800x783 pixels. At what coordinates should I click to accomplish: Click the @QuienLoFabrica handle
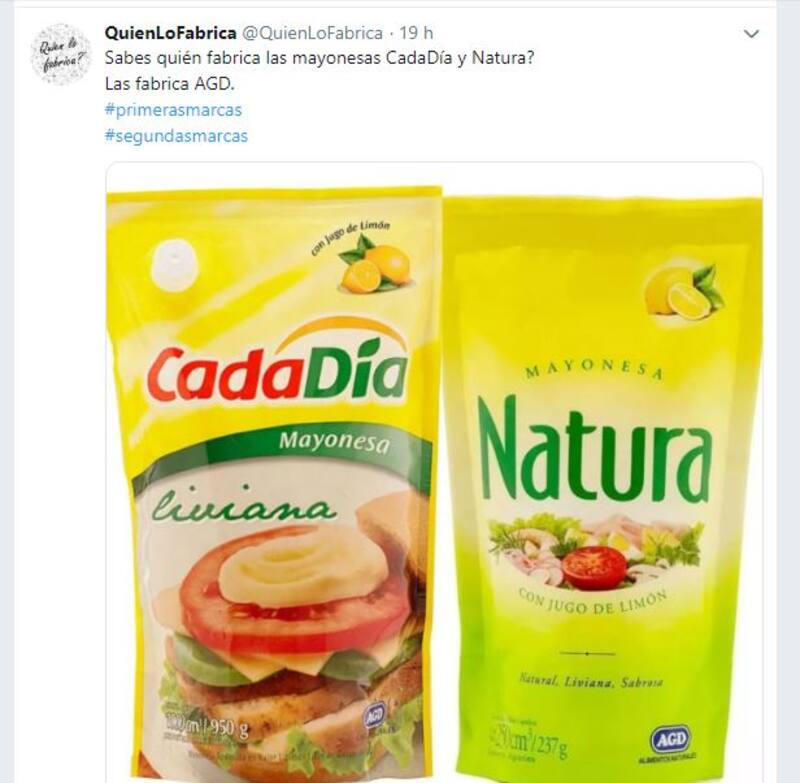[x=312, y=33]
